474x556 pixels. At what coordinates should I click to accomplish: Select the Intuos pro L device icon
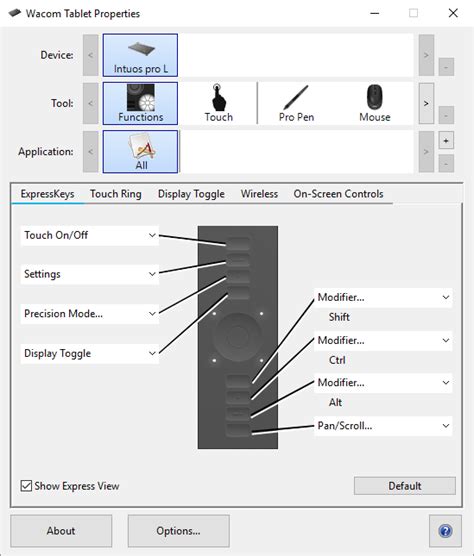[140, 55]
